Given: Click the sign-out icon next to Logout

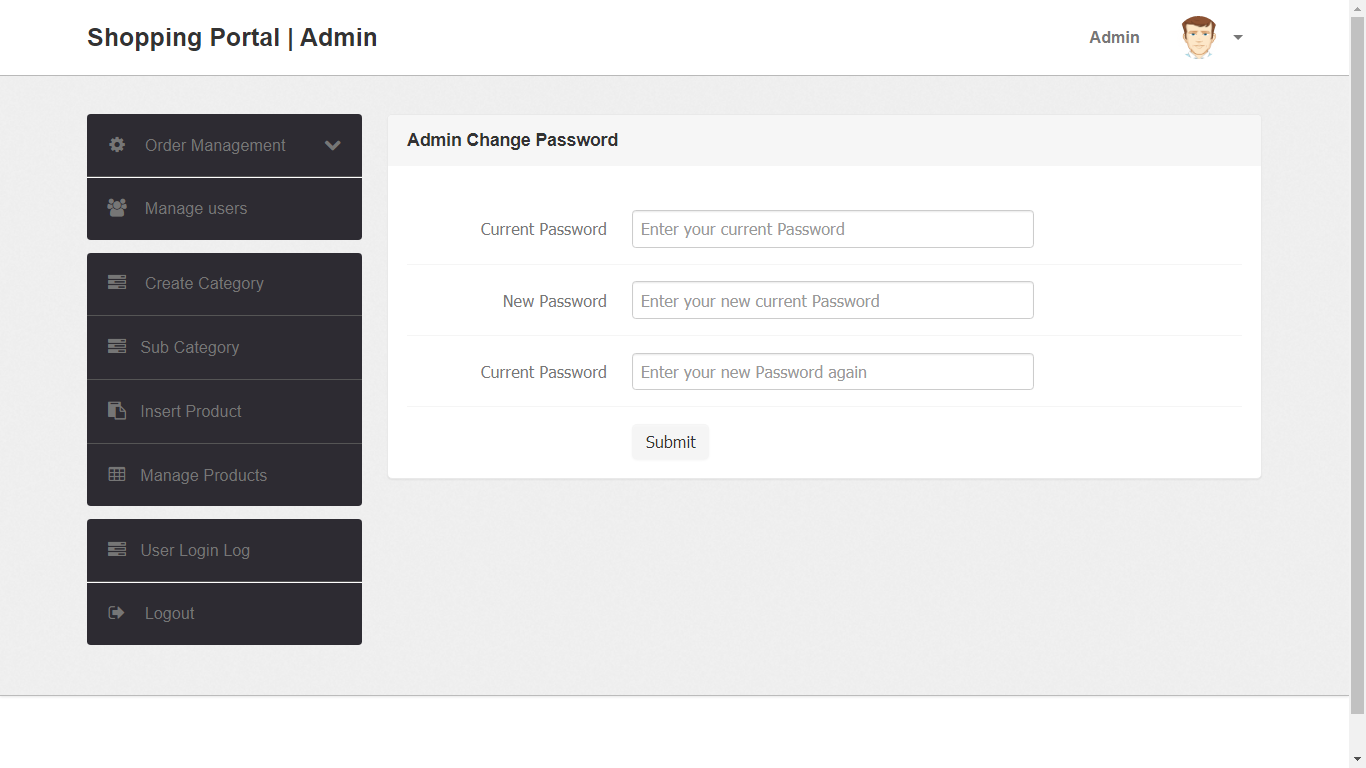Looking at the screenshot, I should point(117,613).
